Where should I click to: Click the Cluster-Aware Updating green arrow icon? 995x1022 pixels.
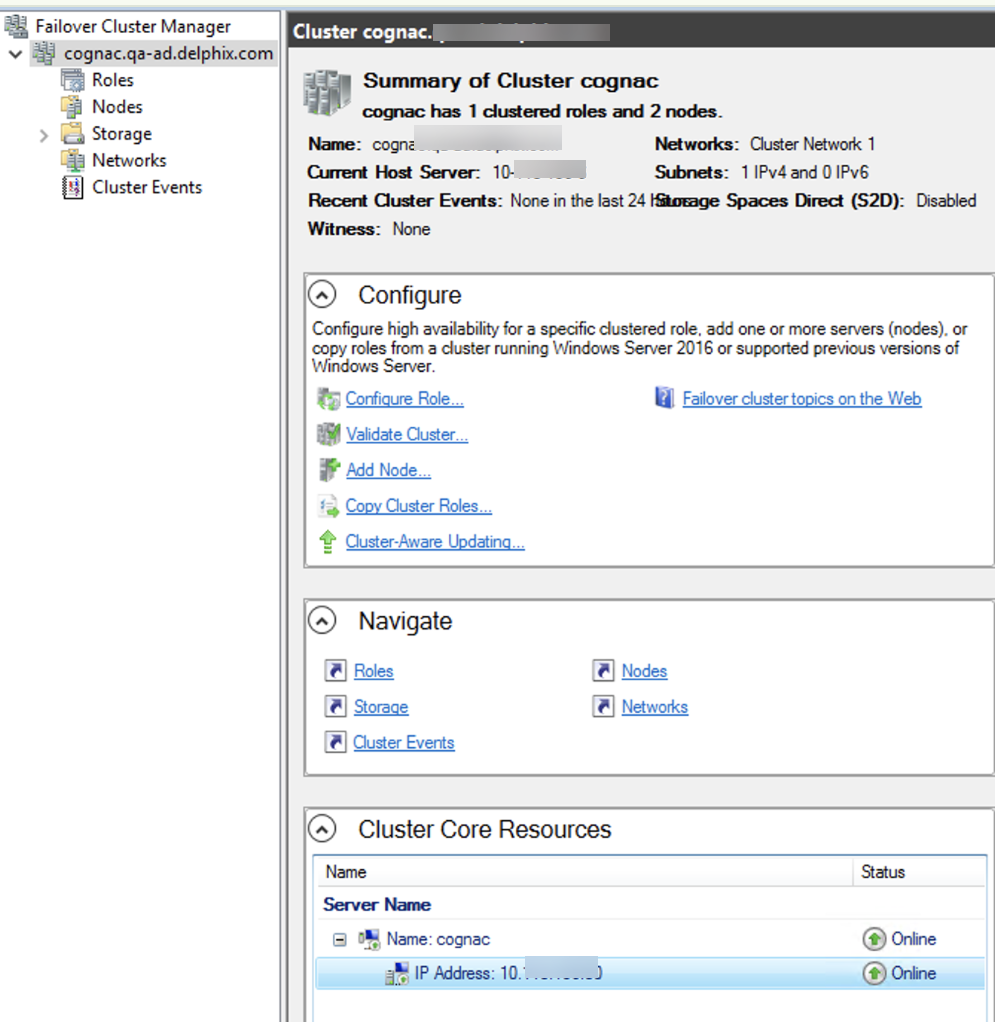point(327,542)
